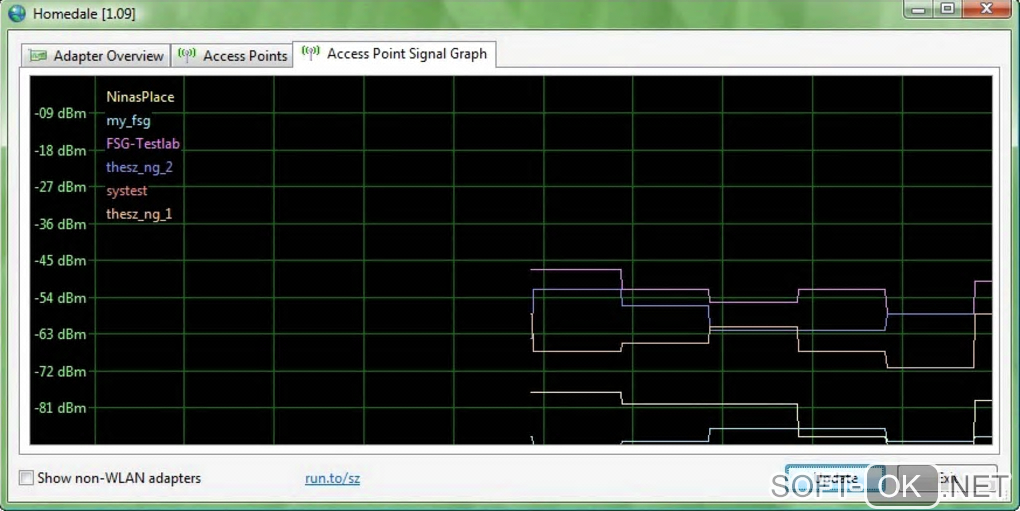Click the Signal Graph antenna icon
1020x511 pixels.
311,53
